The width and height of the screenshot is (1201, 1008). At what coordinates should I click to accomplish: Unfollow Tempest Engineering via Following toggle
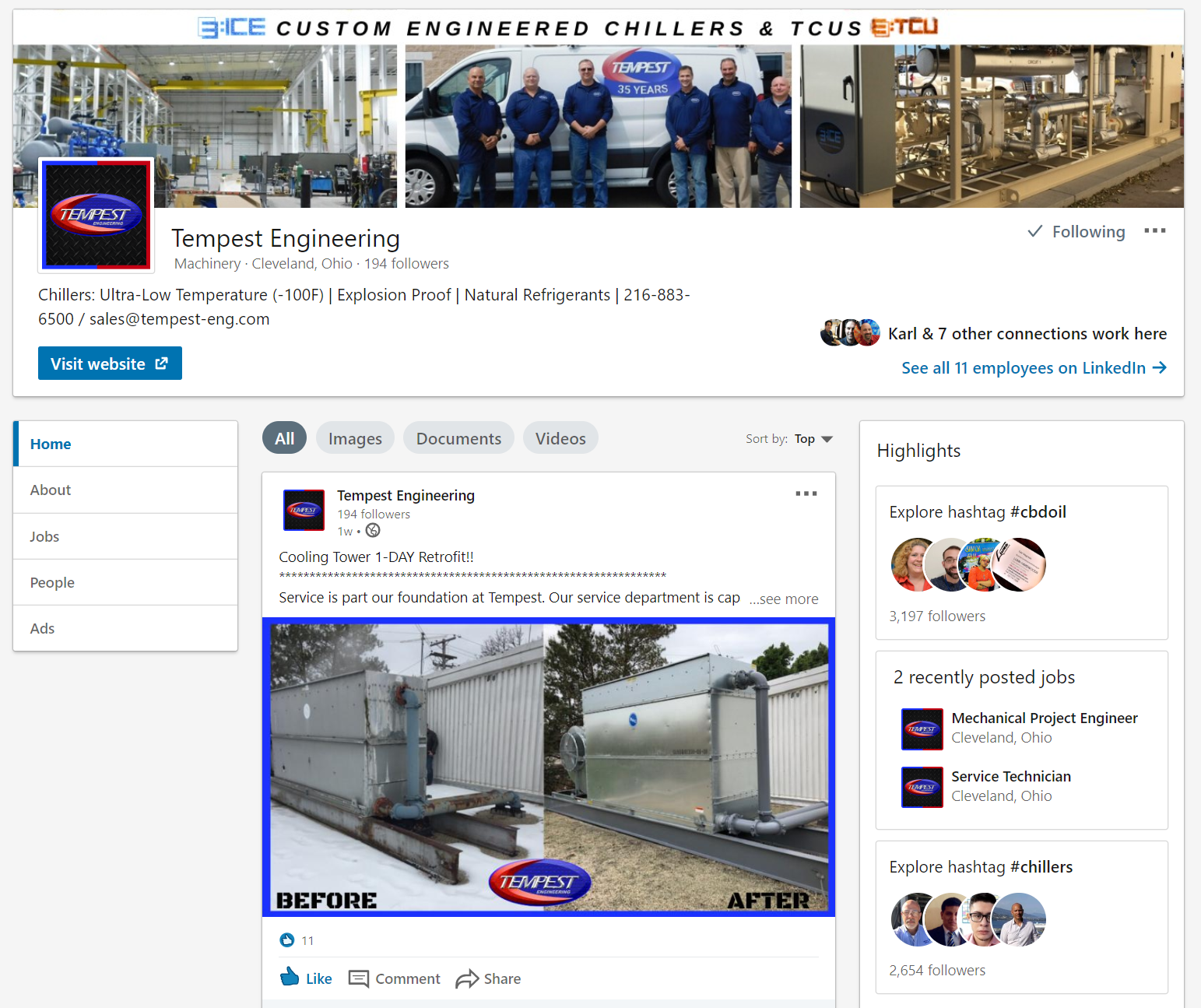point(1076,231)
